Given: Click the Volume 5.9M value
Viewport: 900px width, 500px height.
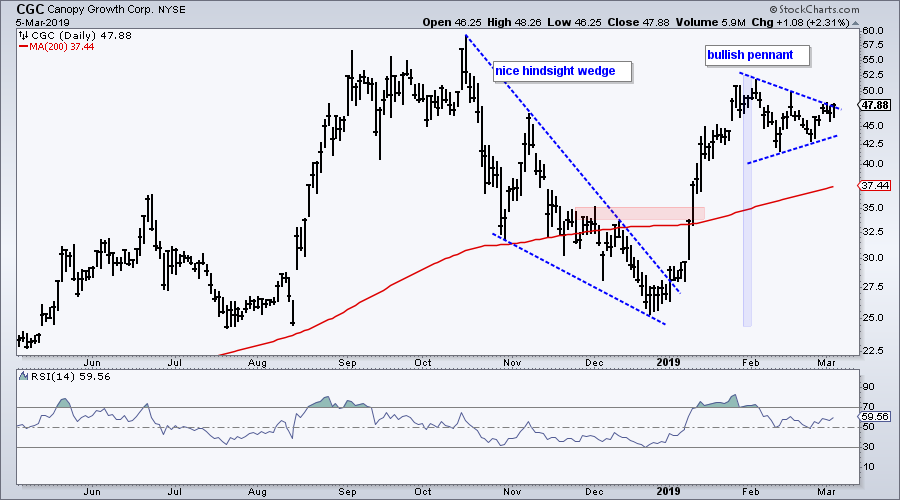Looking at the screenshot, I should (710, 22).
